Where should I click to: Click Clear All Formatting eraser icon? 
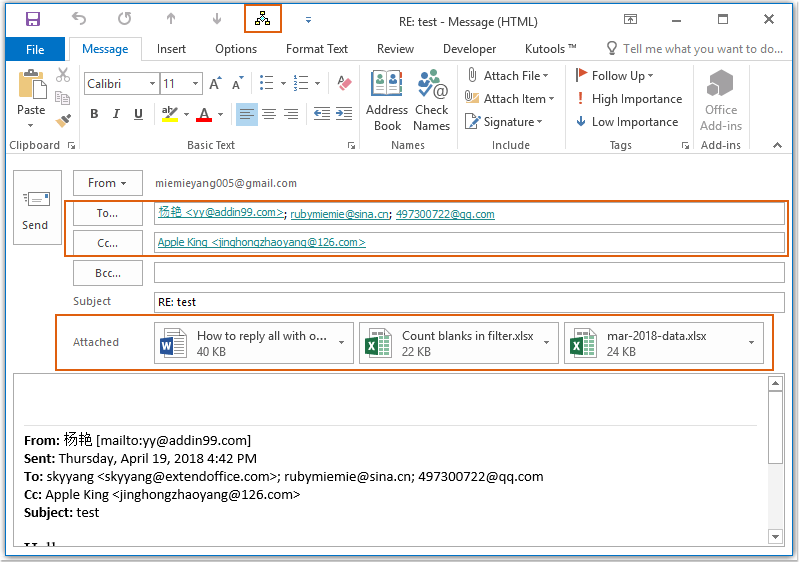344,83
